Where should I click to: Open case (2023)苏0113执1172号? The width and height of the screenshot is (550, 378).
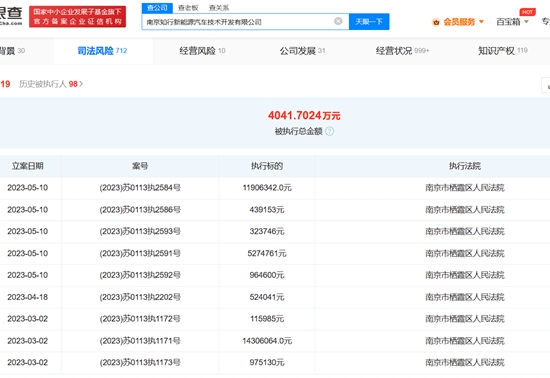click(140, 319)
